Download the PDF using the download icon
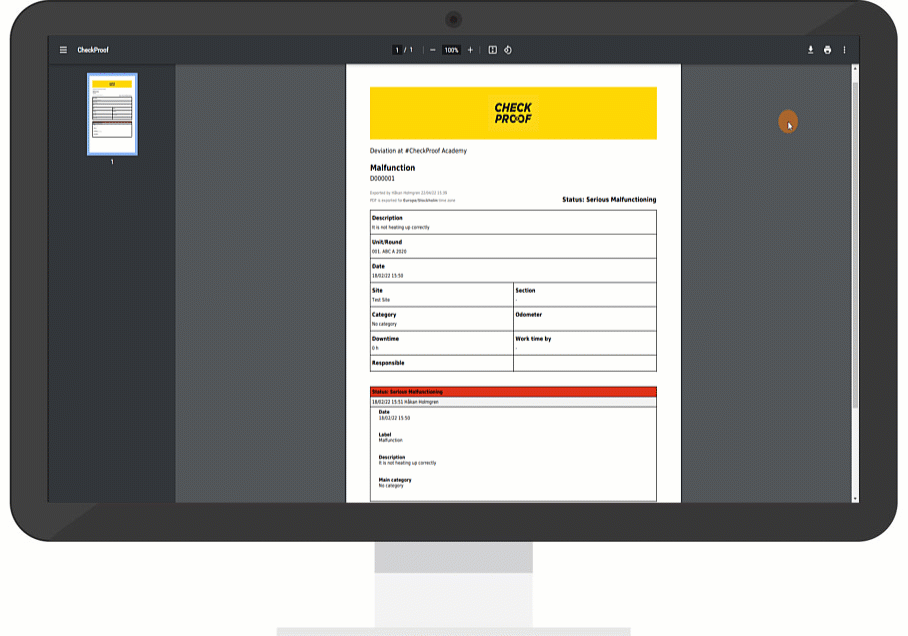 point(811,50)
